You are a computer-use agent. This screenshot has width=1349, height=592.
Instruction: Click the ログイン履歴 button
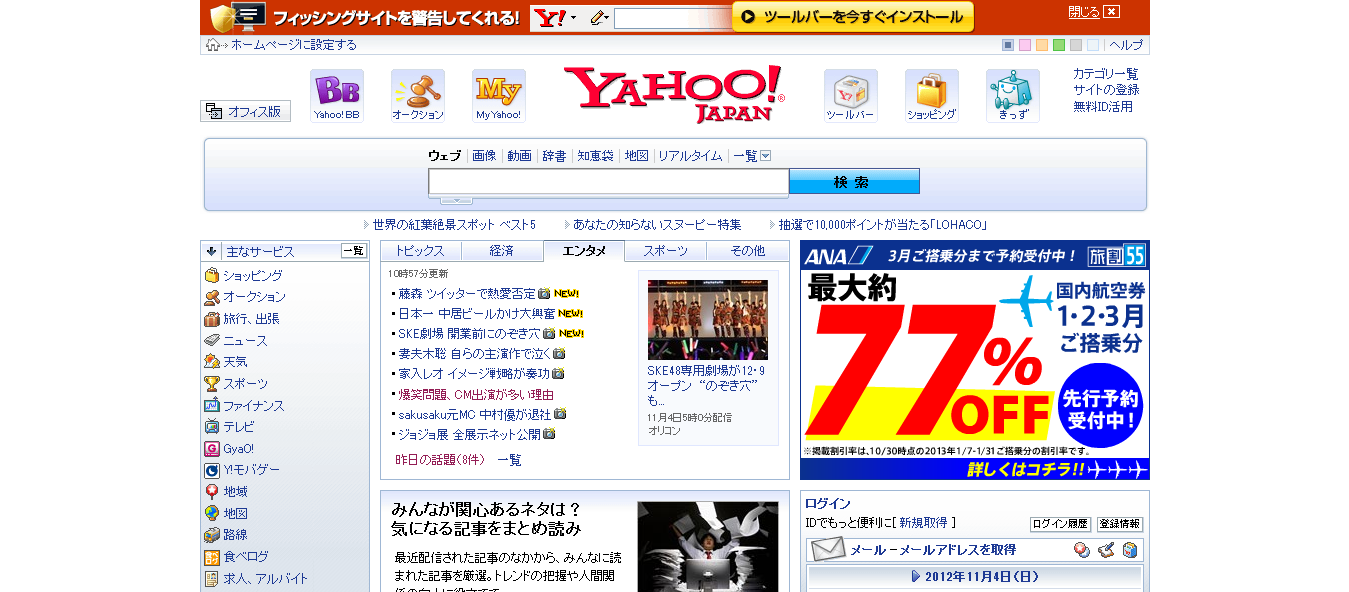pos(1060,524)
